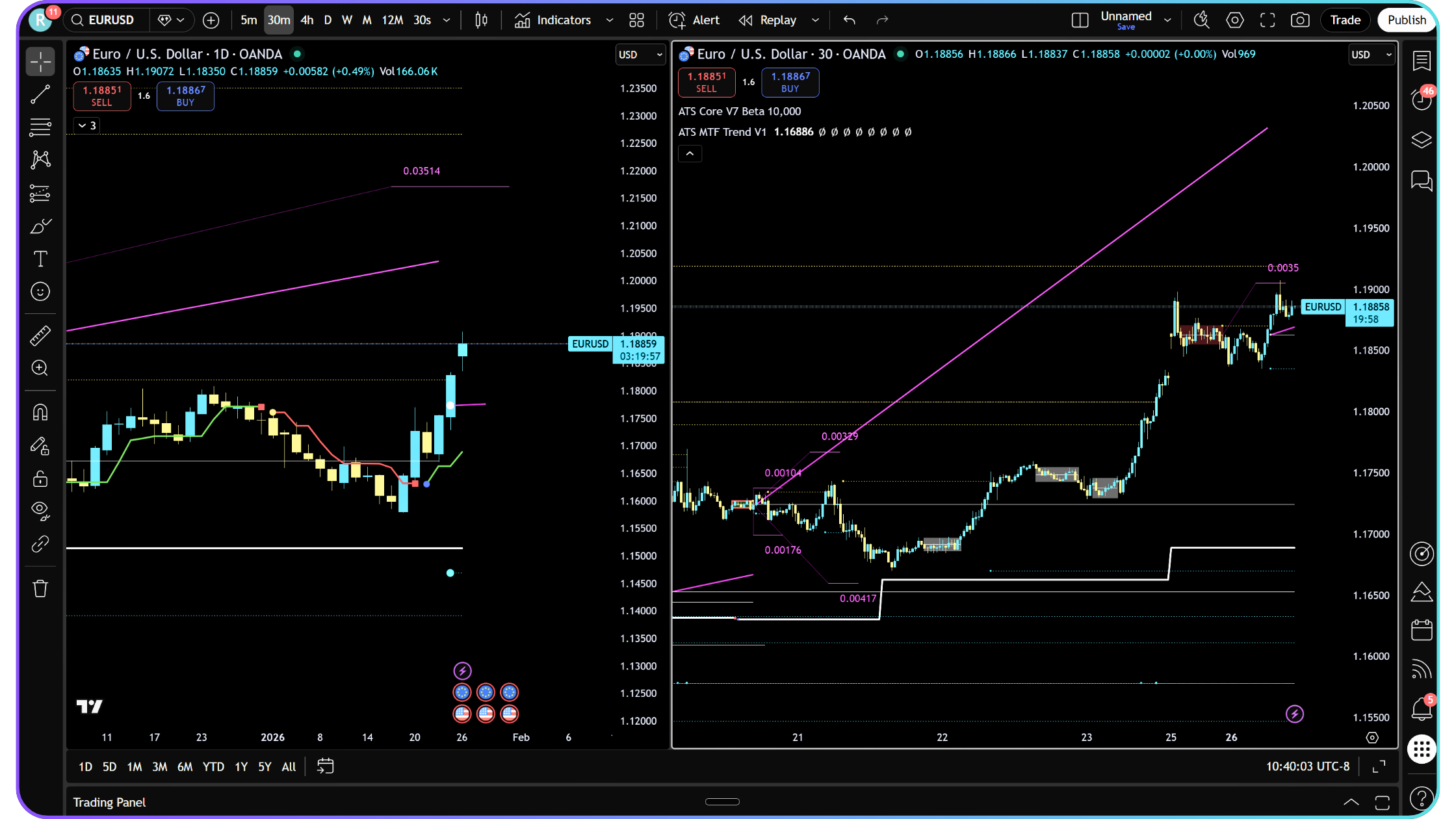Image resolution: width=1456 pixels, height=819 pixels.
Task: Open the Alerts bell panel
Action: (x=1422, y=709)
